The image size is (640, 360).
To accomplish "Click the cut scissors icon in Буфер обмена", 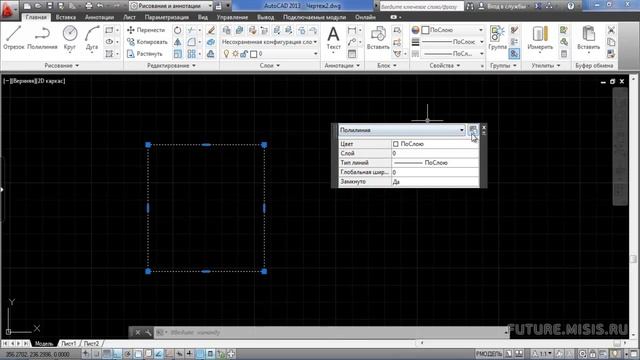I will pos(611,30).
